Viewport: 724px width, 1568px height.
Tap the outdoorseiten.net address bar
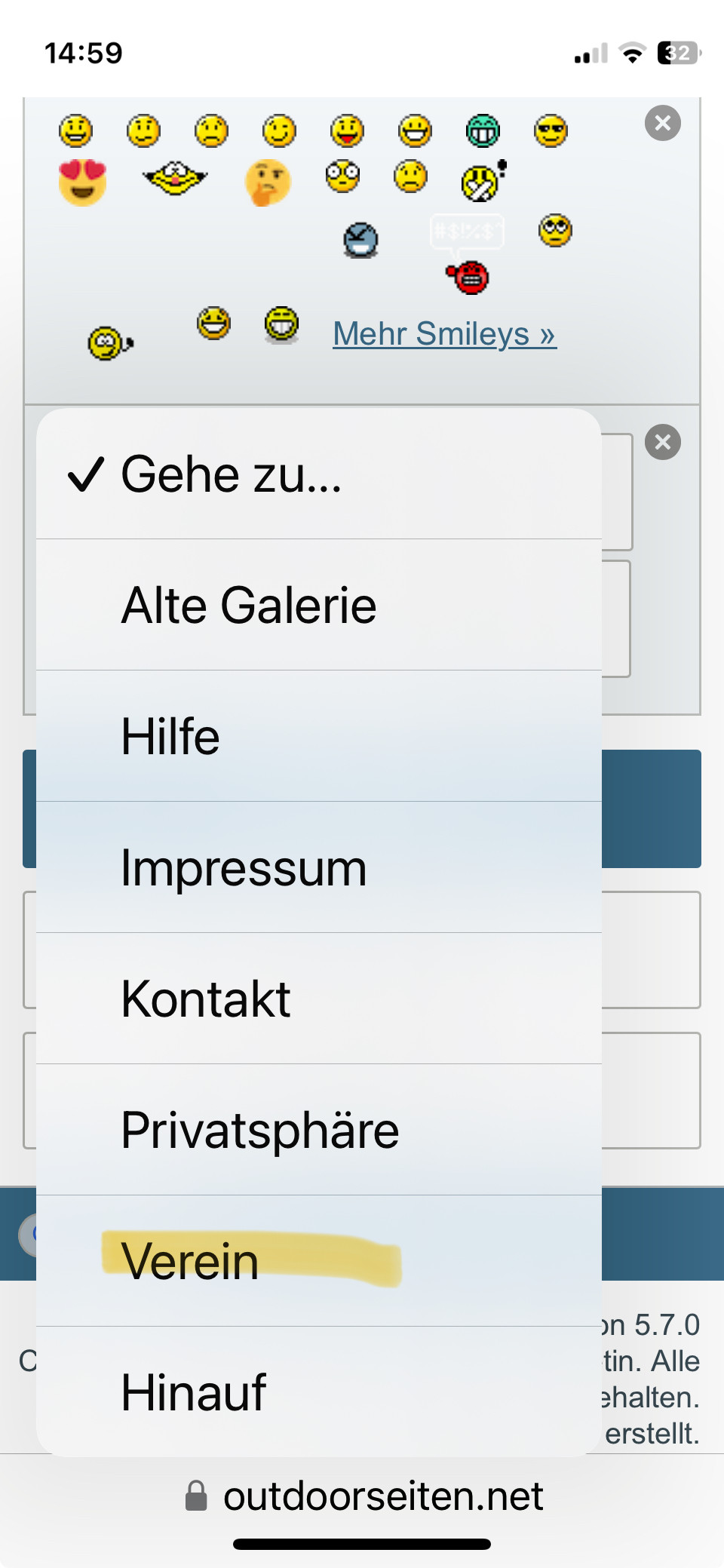(383, 1496)
